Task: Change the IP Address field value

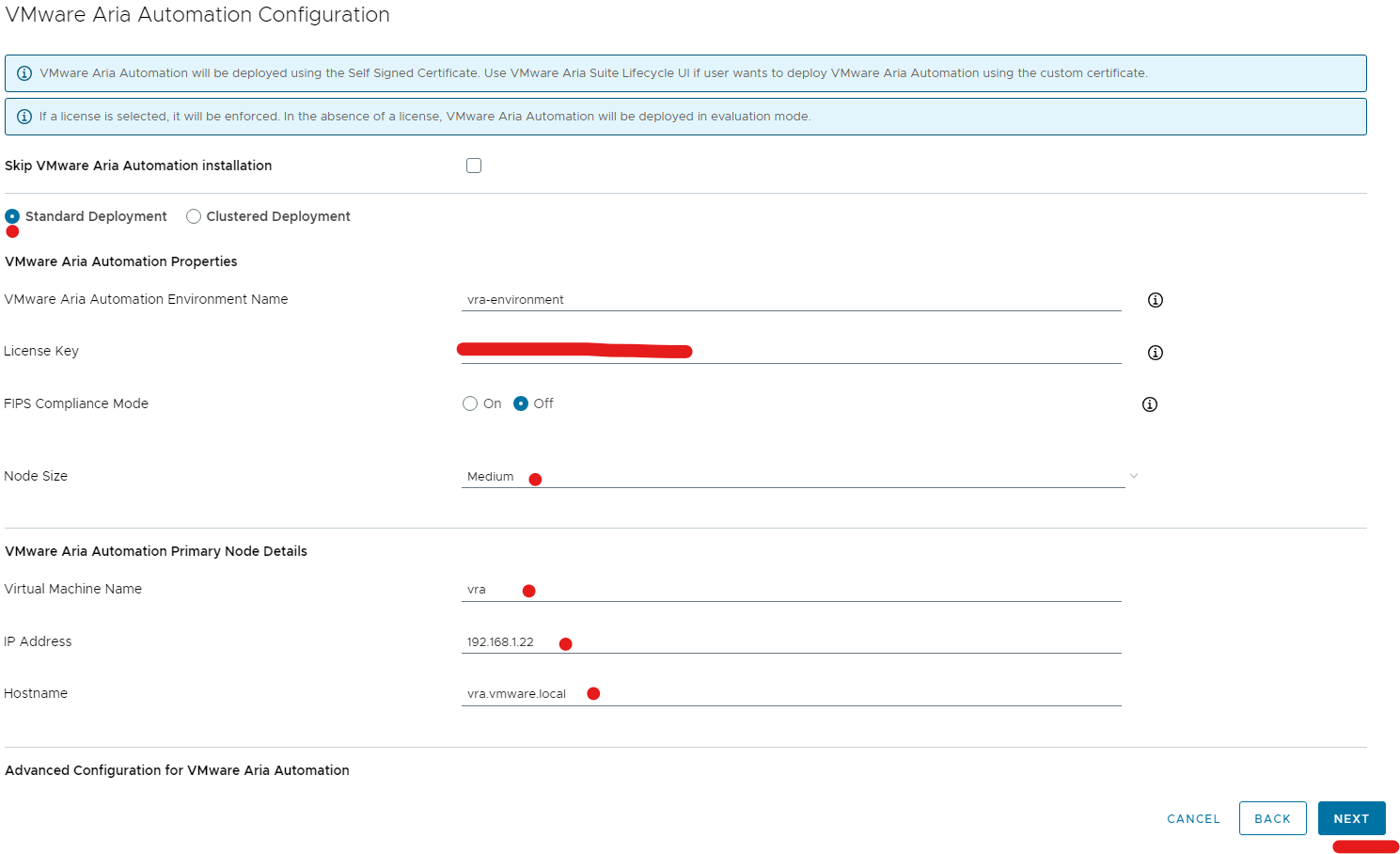Action: pos(792,642)
